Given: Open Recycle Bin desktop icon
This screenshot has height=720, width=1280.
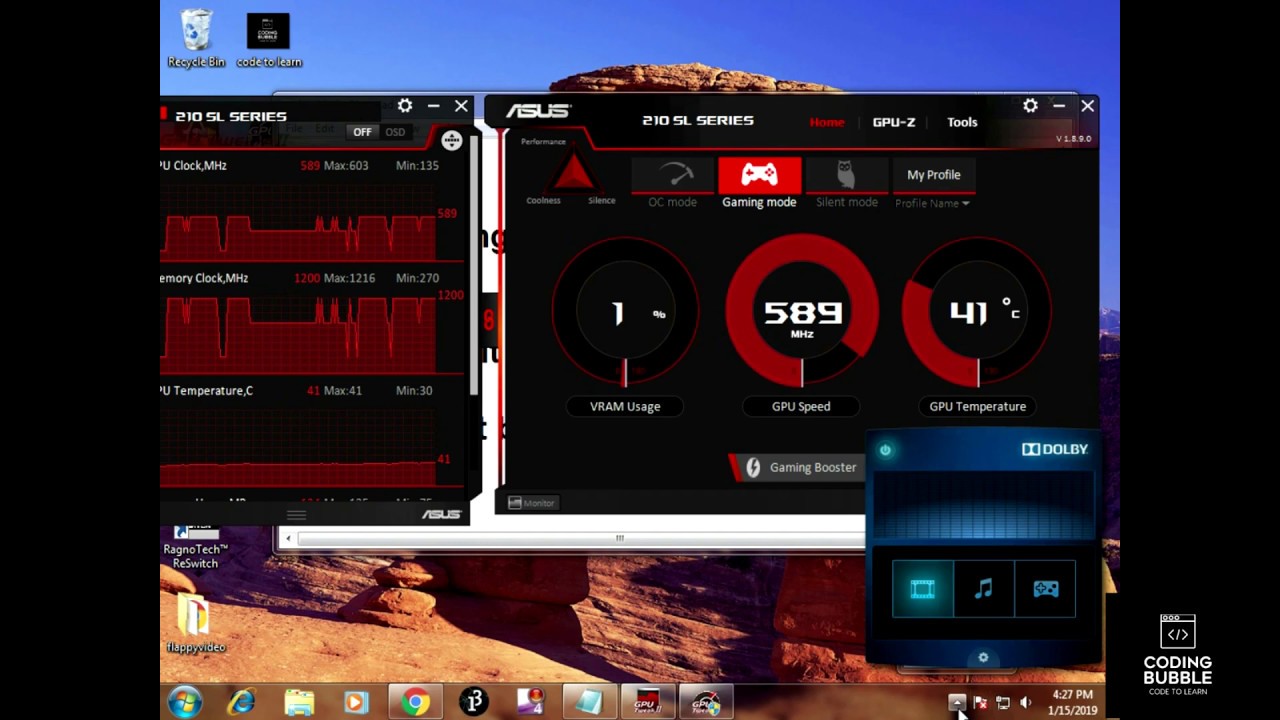Looking at the screenshot, I should click(196, 39).
